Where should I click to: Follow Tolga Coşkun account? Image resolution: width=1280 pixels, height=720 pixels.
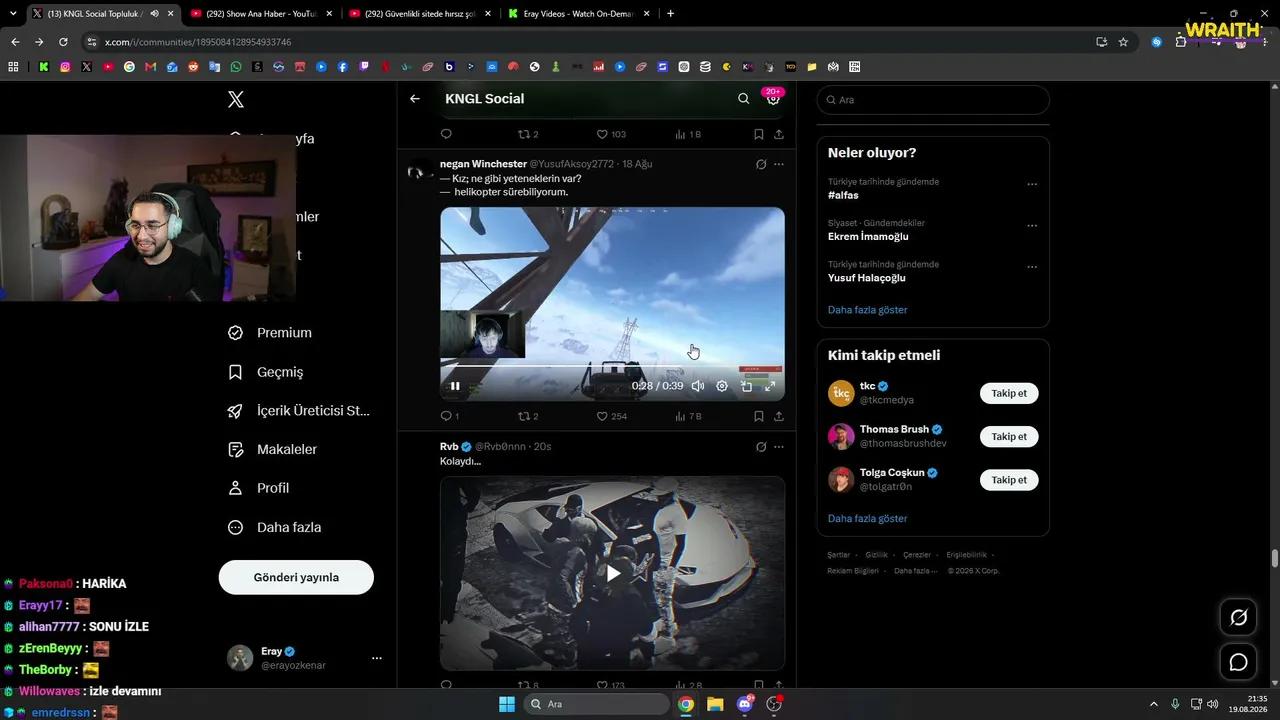(1009, 480)
